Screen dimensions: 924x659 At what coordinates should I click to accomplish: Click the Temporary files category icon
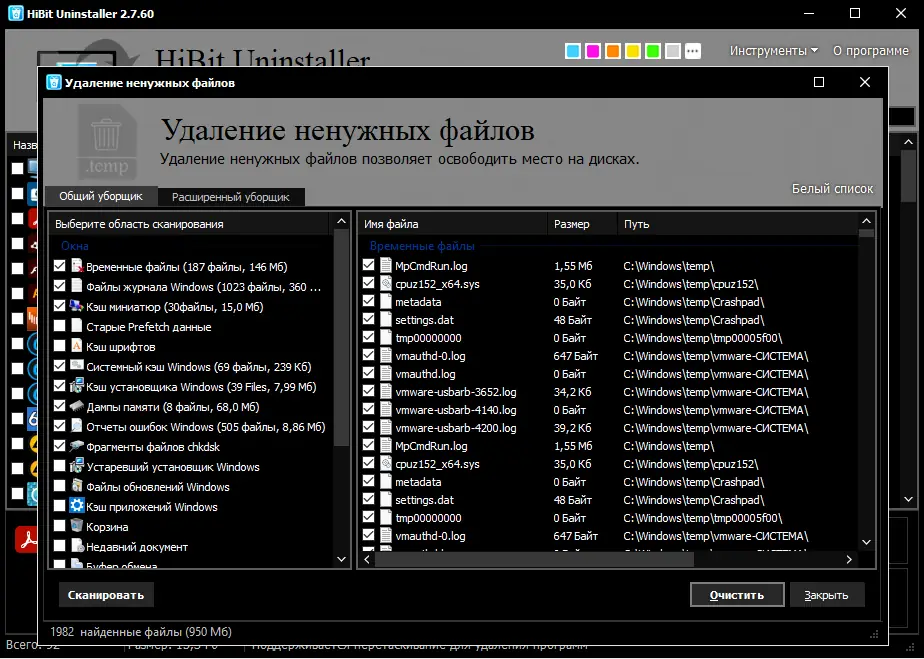point(77,266)
